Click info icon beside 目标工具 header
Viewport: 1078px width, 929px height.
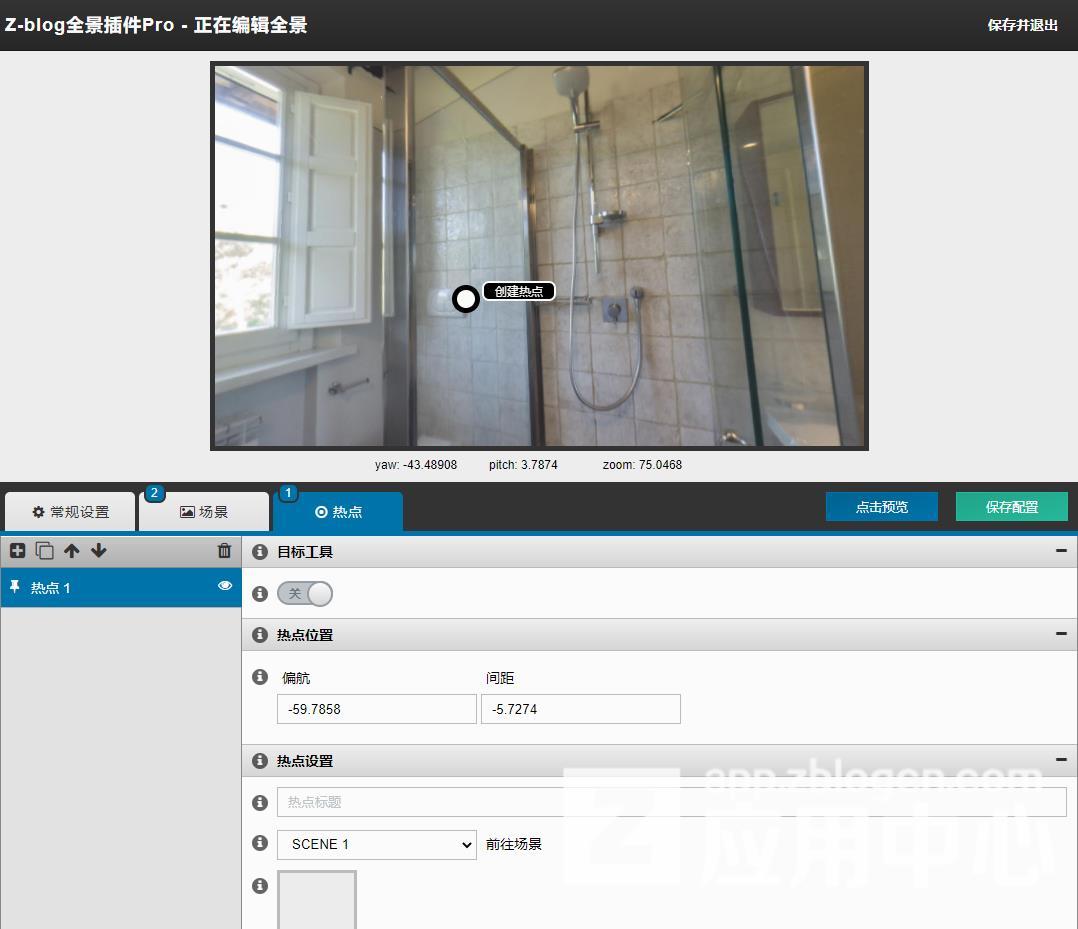click(260, 552)
